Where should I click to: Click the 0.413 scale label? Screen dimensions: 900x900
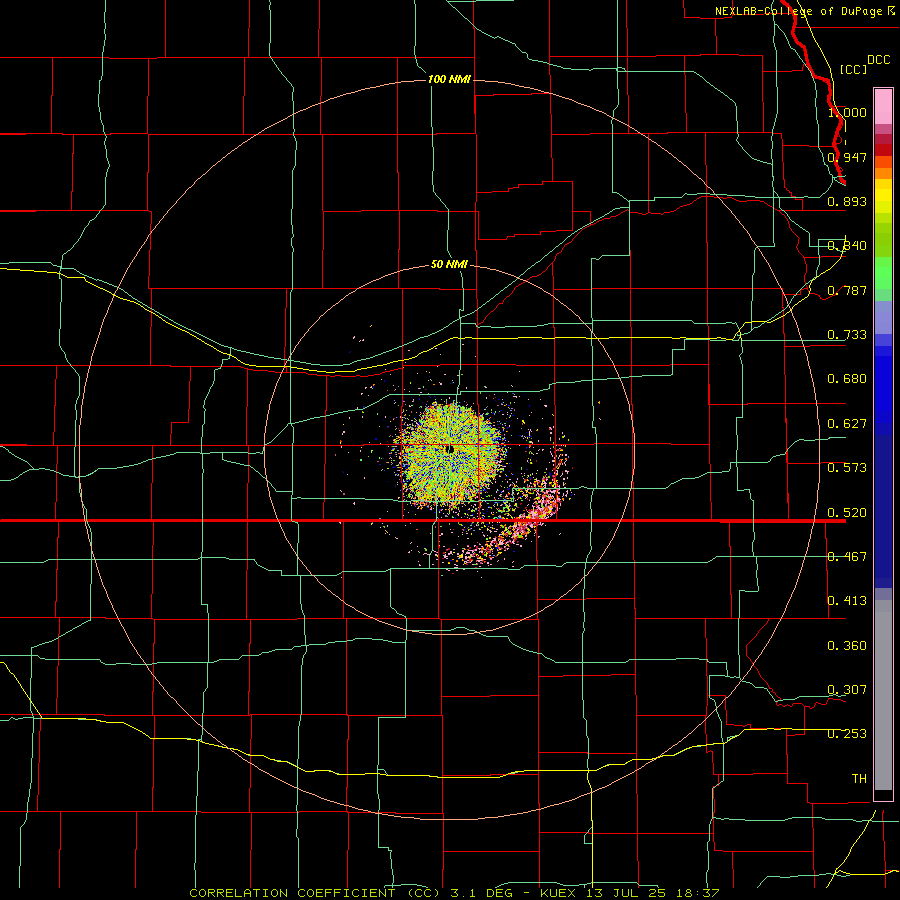pyautogui.click(x=847, y=601)
